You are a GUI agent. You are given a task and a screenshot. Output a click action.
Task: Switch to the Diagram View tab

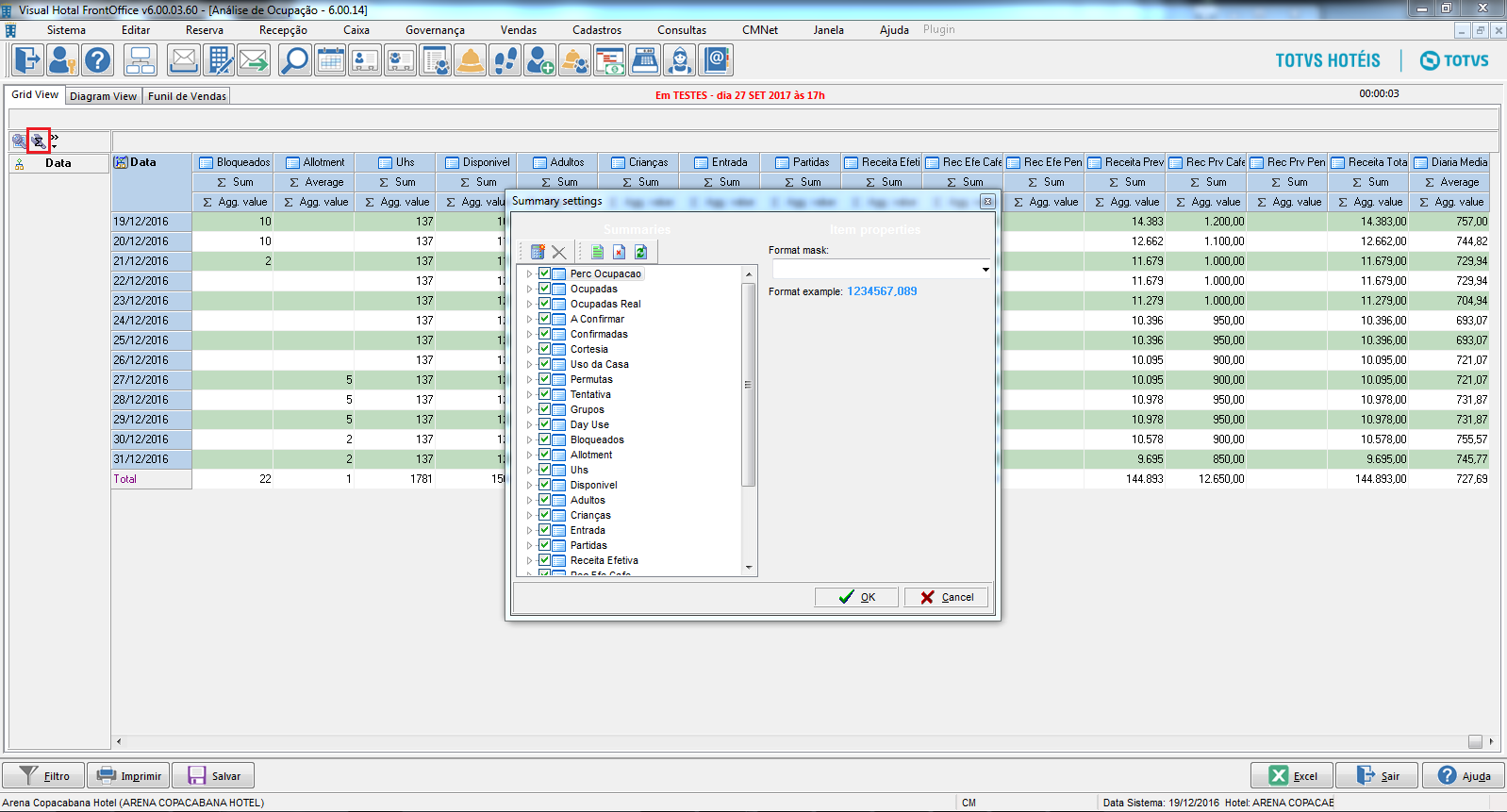pyautogui.click(x=103, y=96)
